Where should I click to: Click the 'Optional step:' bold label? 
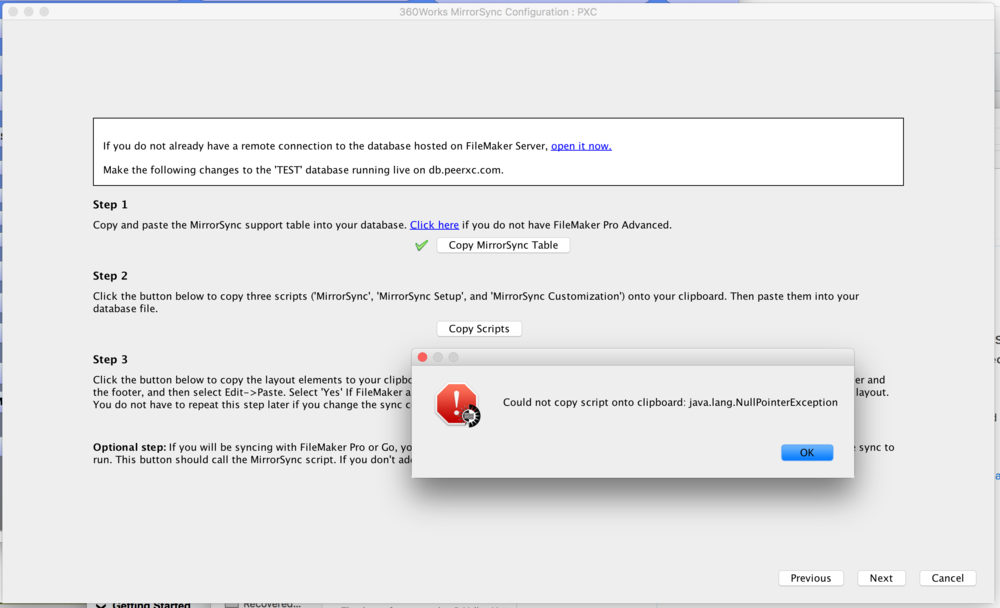click(129, 447)
